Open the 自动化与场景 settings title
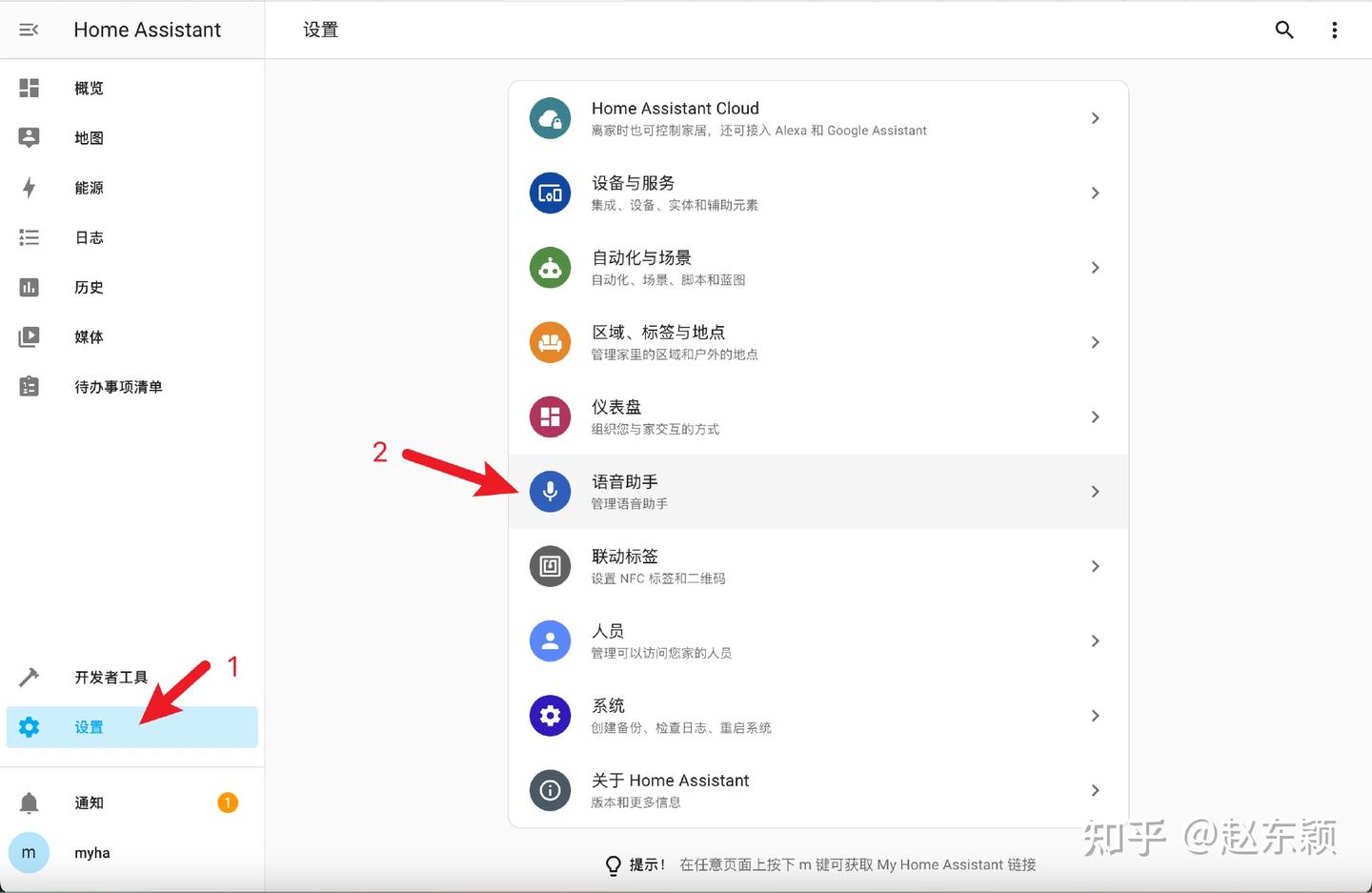The image size is (1372, 893). pyautogui.click(x=641, y=257)
